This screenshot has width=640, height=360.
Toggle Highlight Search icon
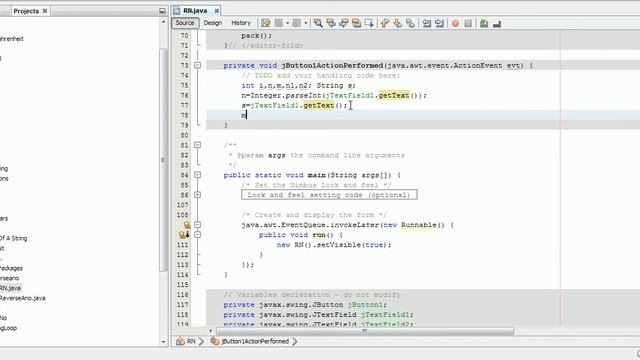click(356, 23)
